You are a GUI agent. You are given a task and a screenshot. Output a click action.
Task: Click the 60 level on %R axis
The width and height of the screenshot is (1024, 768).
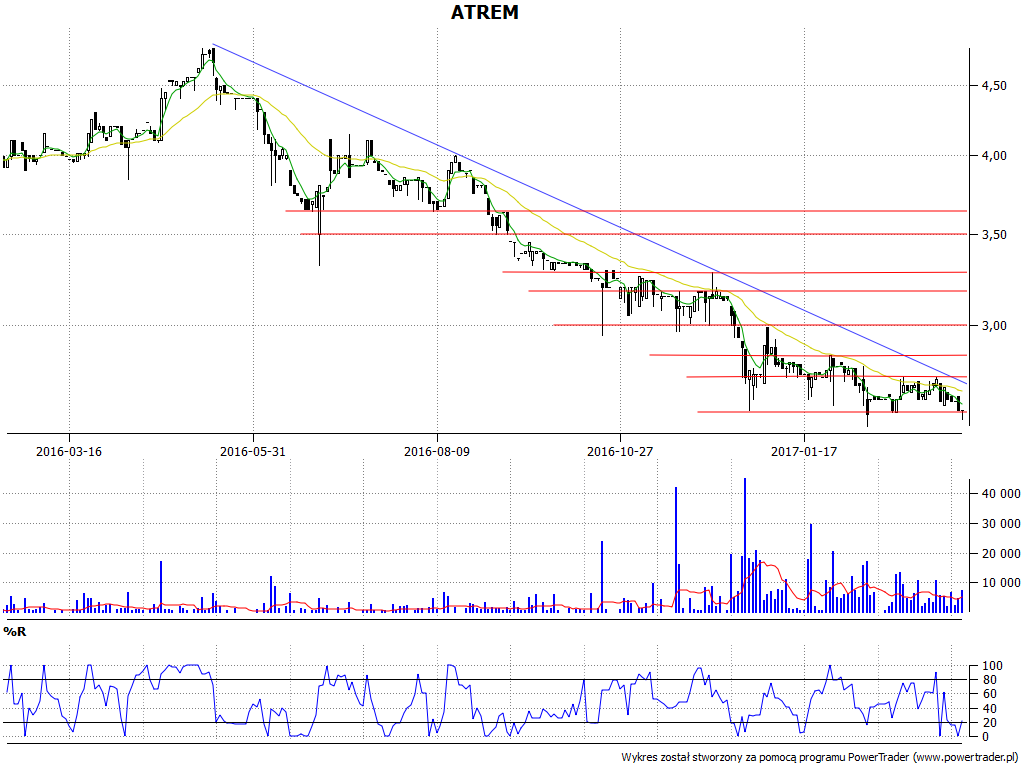(987, 694)
